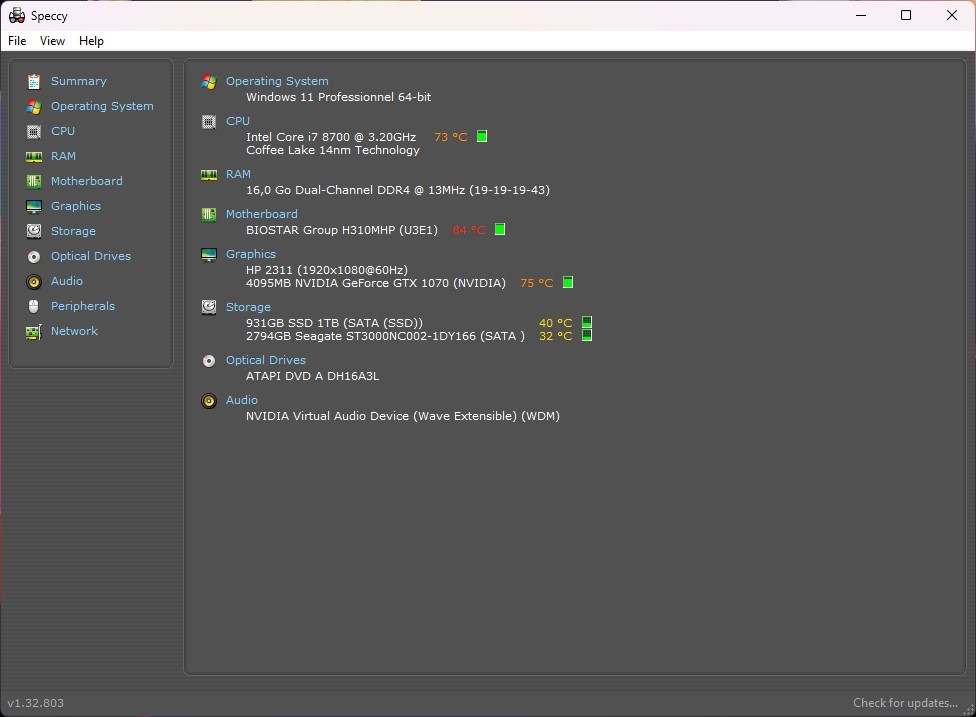
Task: Click the green GPU temperature indicator icon
Action: point(568,282)
